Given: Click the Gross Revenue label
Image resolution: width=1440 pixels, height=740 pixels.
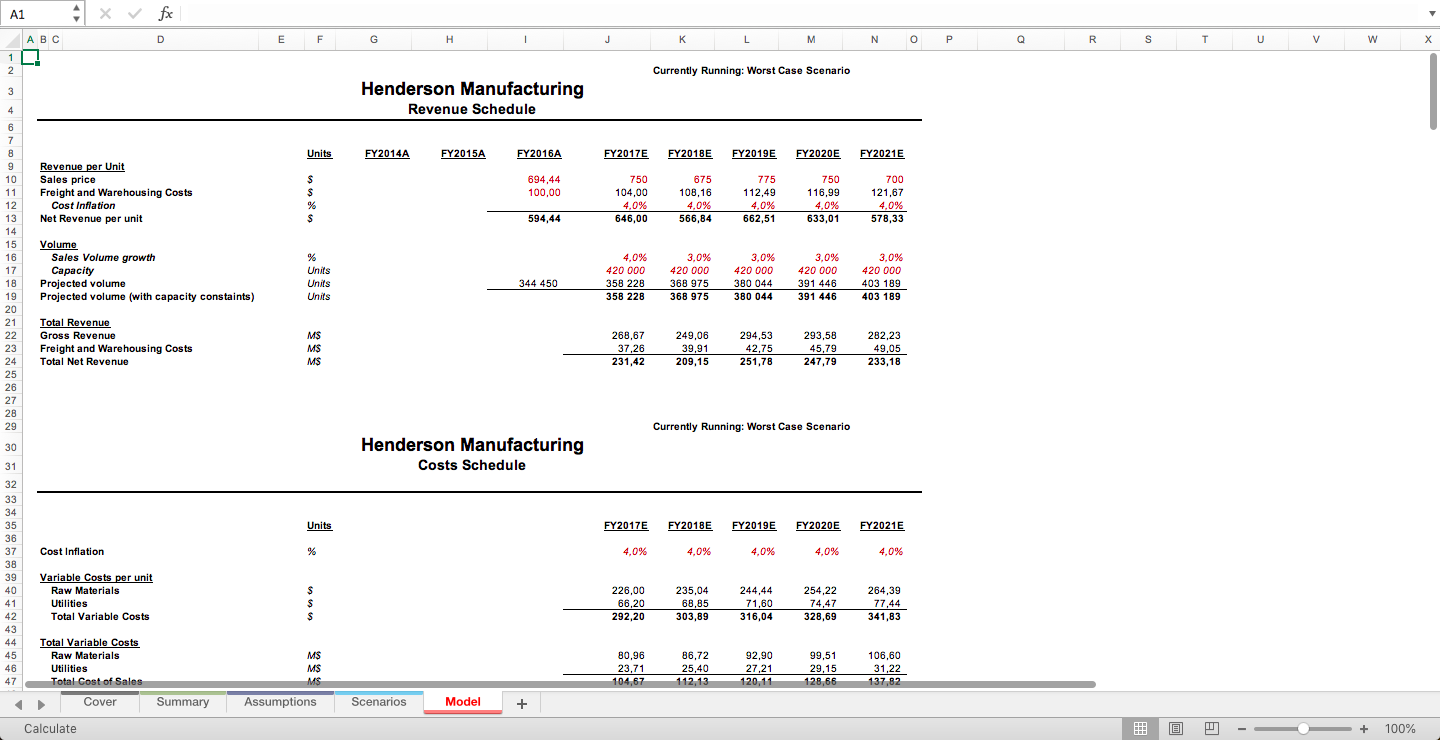Looking at the screenshot, I should pyautogui.click(x=78, y=335).
